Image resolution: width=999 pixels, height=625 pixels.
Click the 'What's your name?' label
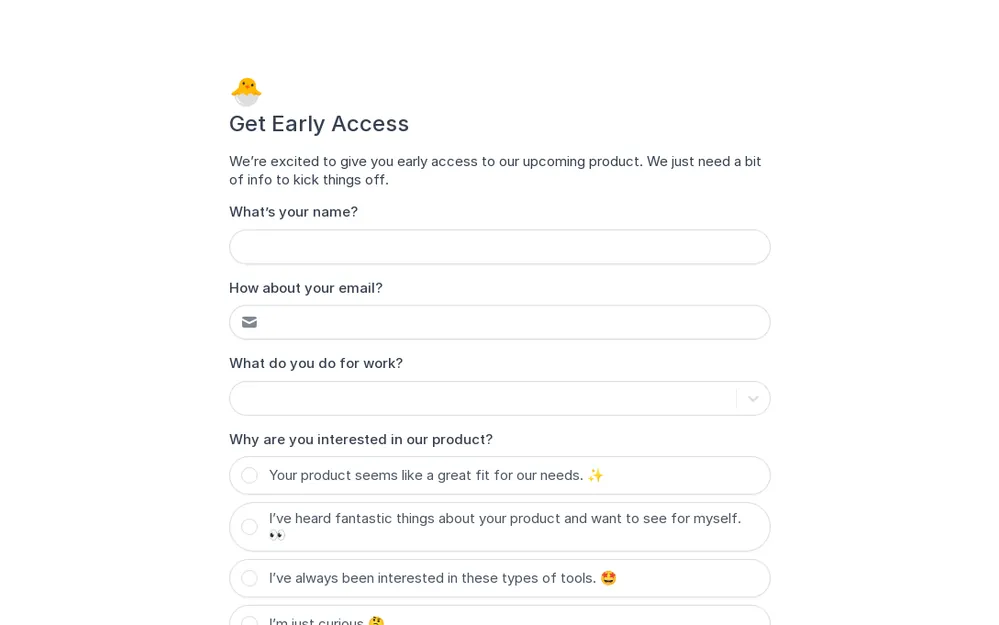point(293,212)
